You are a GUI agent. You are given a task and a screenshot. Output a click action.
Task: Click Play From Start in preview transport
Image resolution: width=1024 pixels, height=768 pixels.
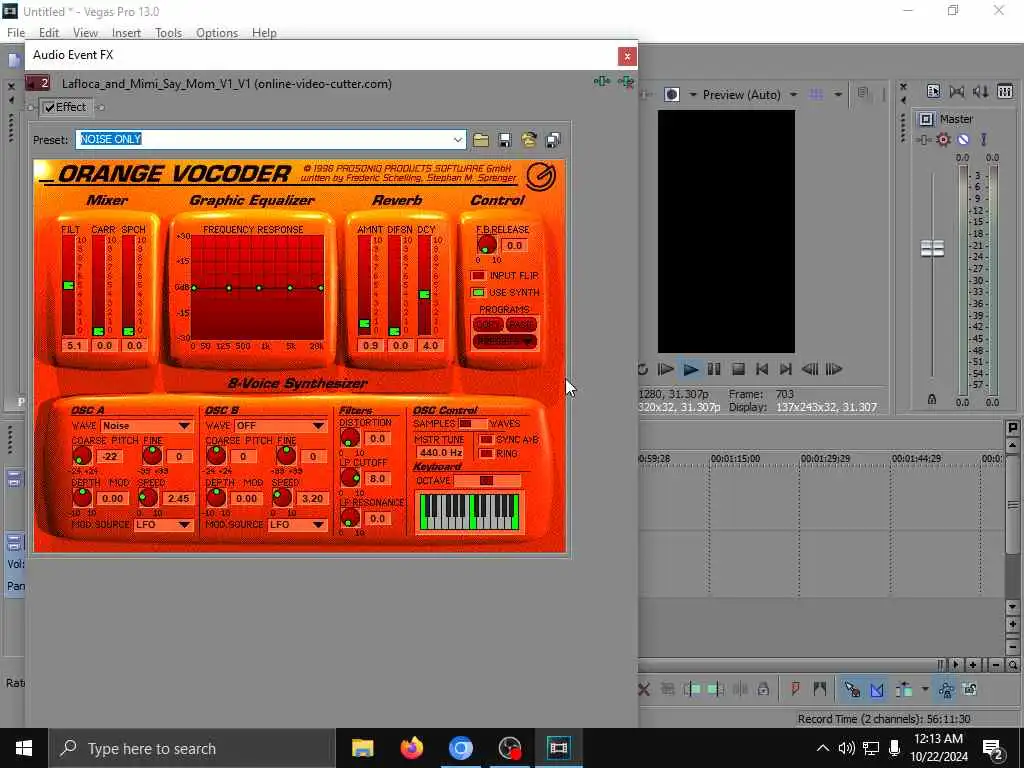pos(665,370)
